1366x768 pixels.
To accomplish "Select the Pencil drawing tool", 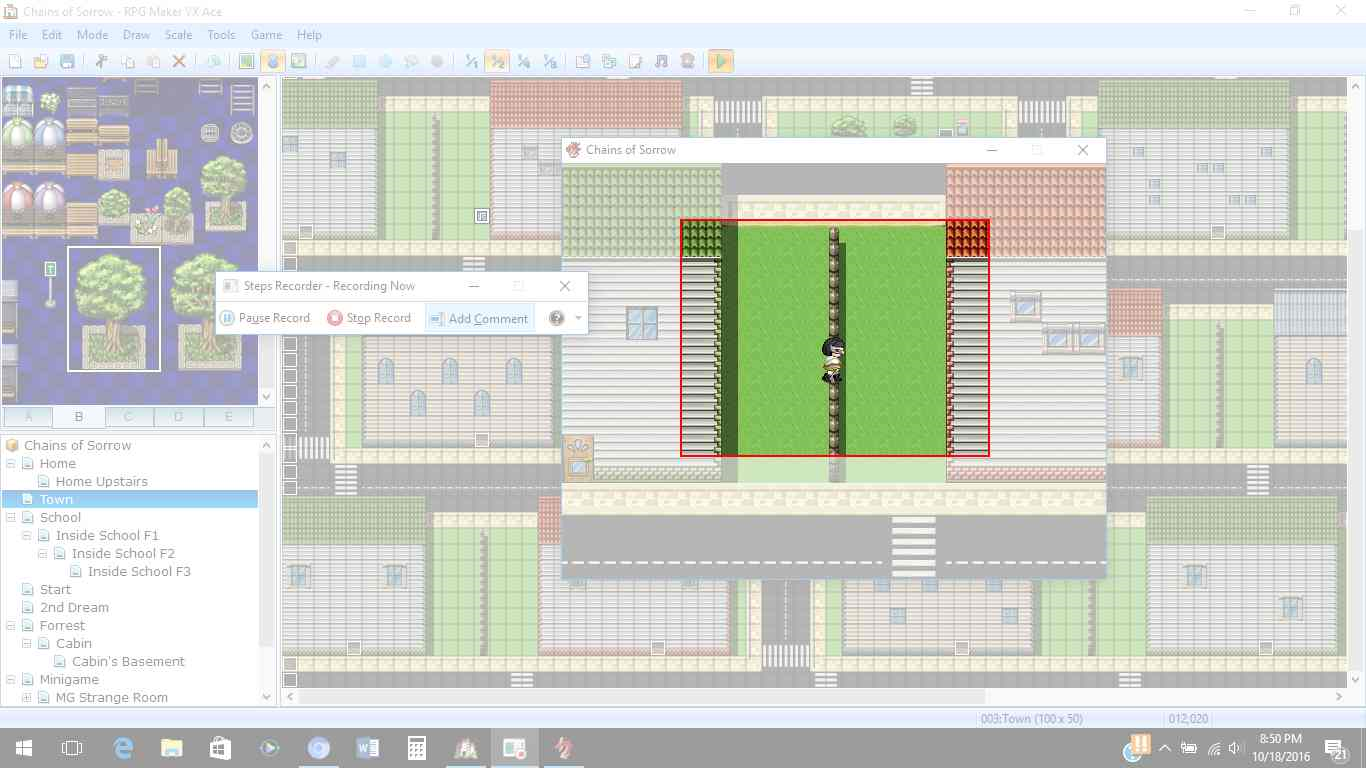I will tap(333, 61).
